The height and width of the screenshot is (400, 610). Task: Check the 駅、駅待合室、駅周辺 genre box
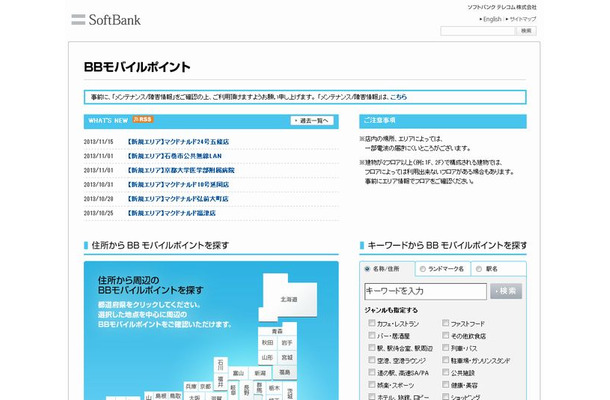(x=372, y=347)
